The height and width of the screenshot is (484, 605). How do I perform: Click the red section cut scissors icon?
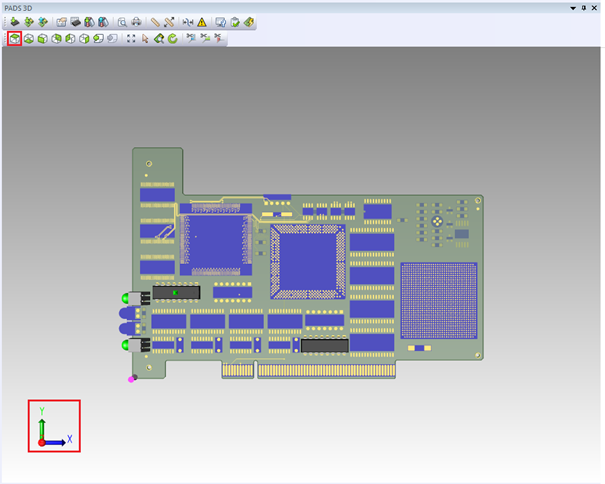pyautogui.click(x=219, y=38)
